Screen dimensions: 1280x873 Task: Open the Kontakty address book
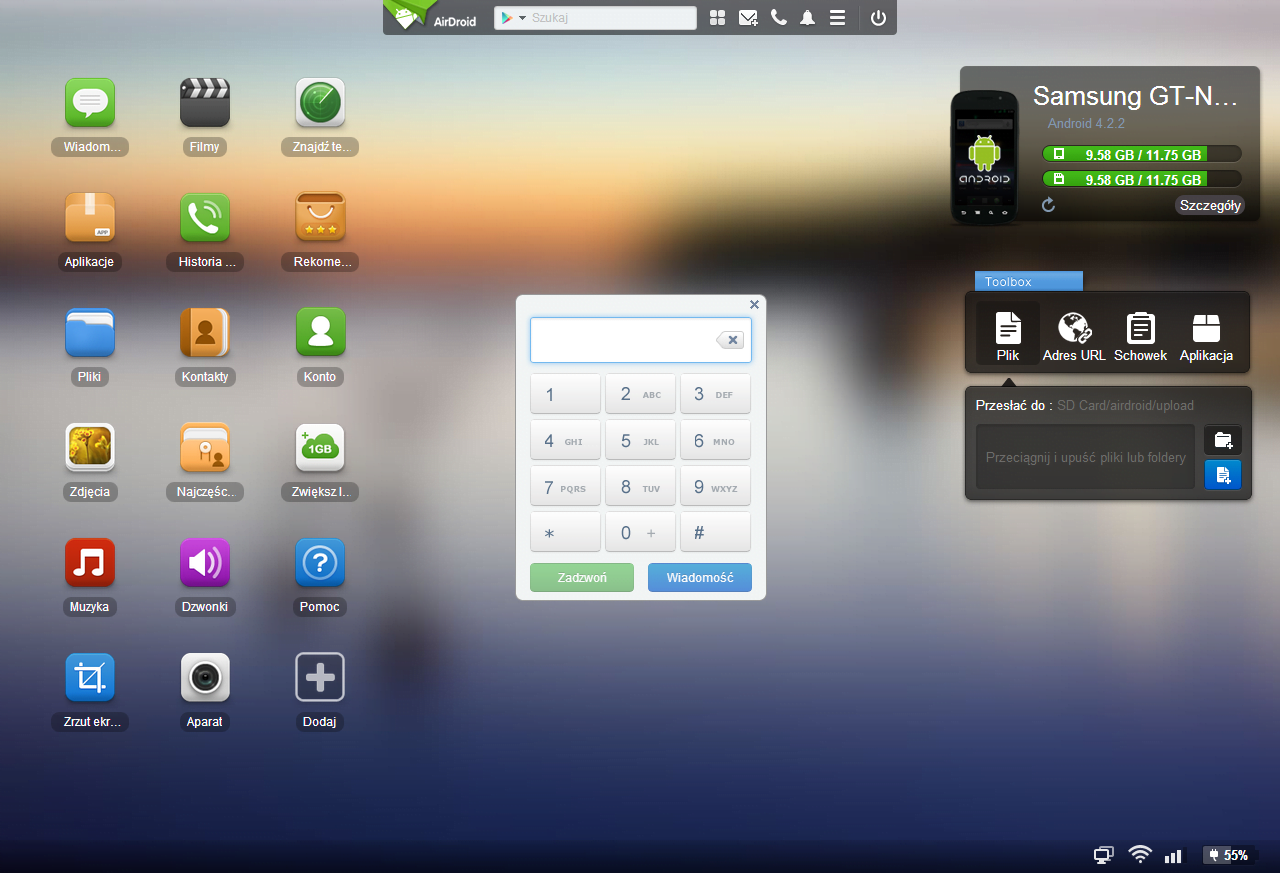tap(205, 333)
